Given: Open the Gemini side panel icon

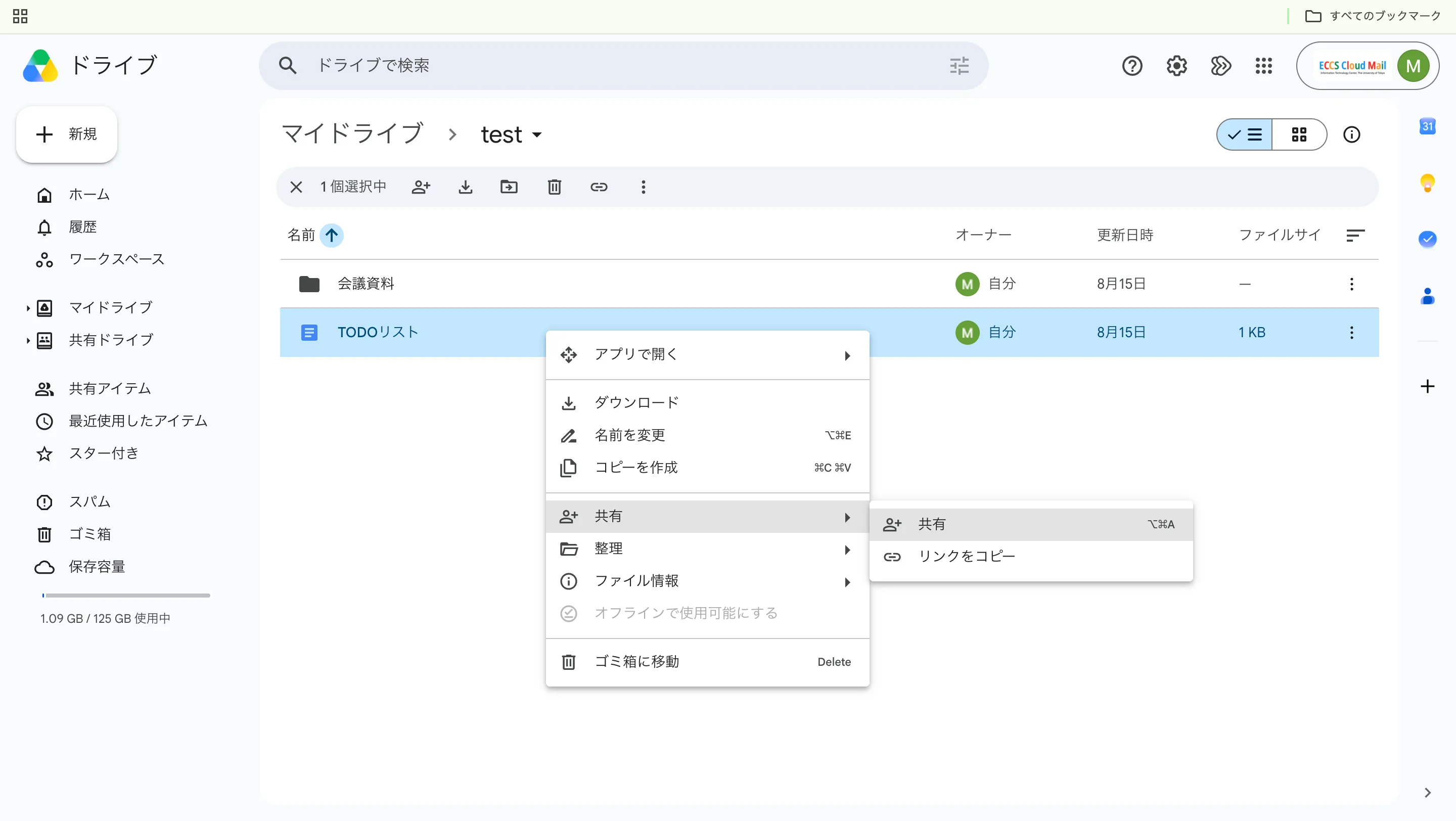Looking at the screenshot, I should (1221, 66).
